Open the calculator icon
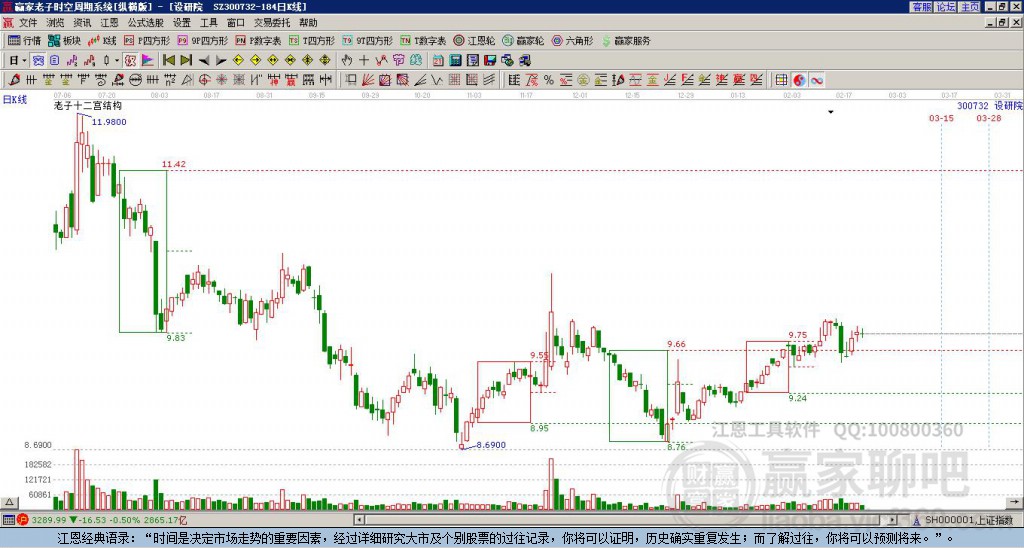Screen dimensions: 1024x548 pos(456,61)
